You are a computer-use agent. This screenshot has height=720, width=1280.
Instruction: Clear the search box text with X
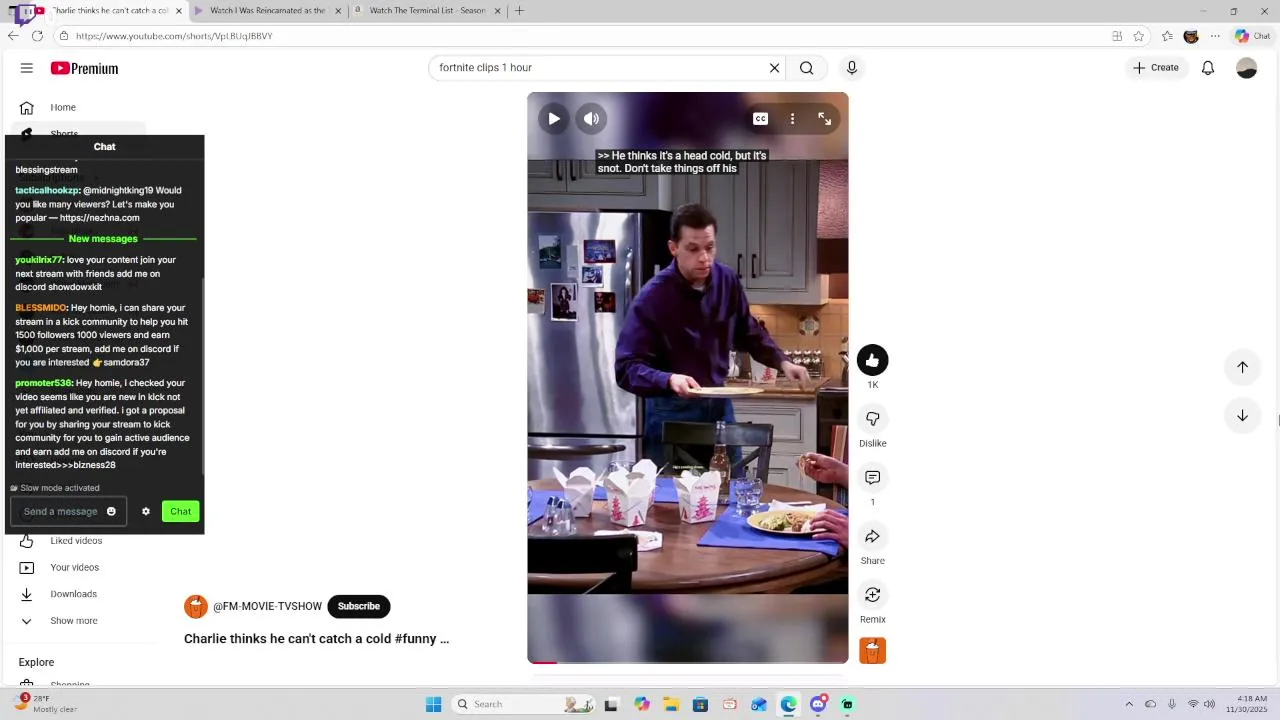[774, 68]
